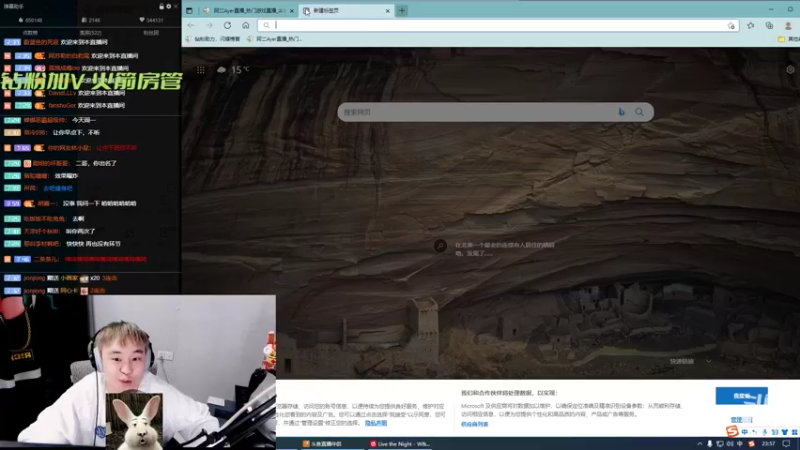Click the fanshuGor welcome message
This screenshot has height=450, width=800.
pyautogui.click(x=65, y=106)
